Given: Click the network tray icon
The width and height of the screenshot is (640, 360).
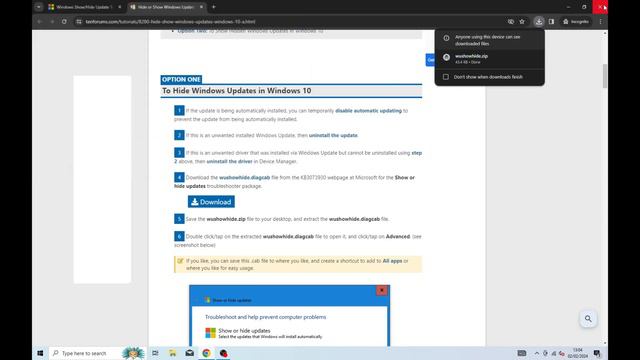Looking at the screenshot, I should [554, 353].
